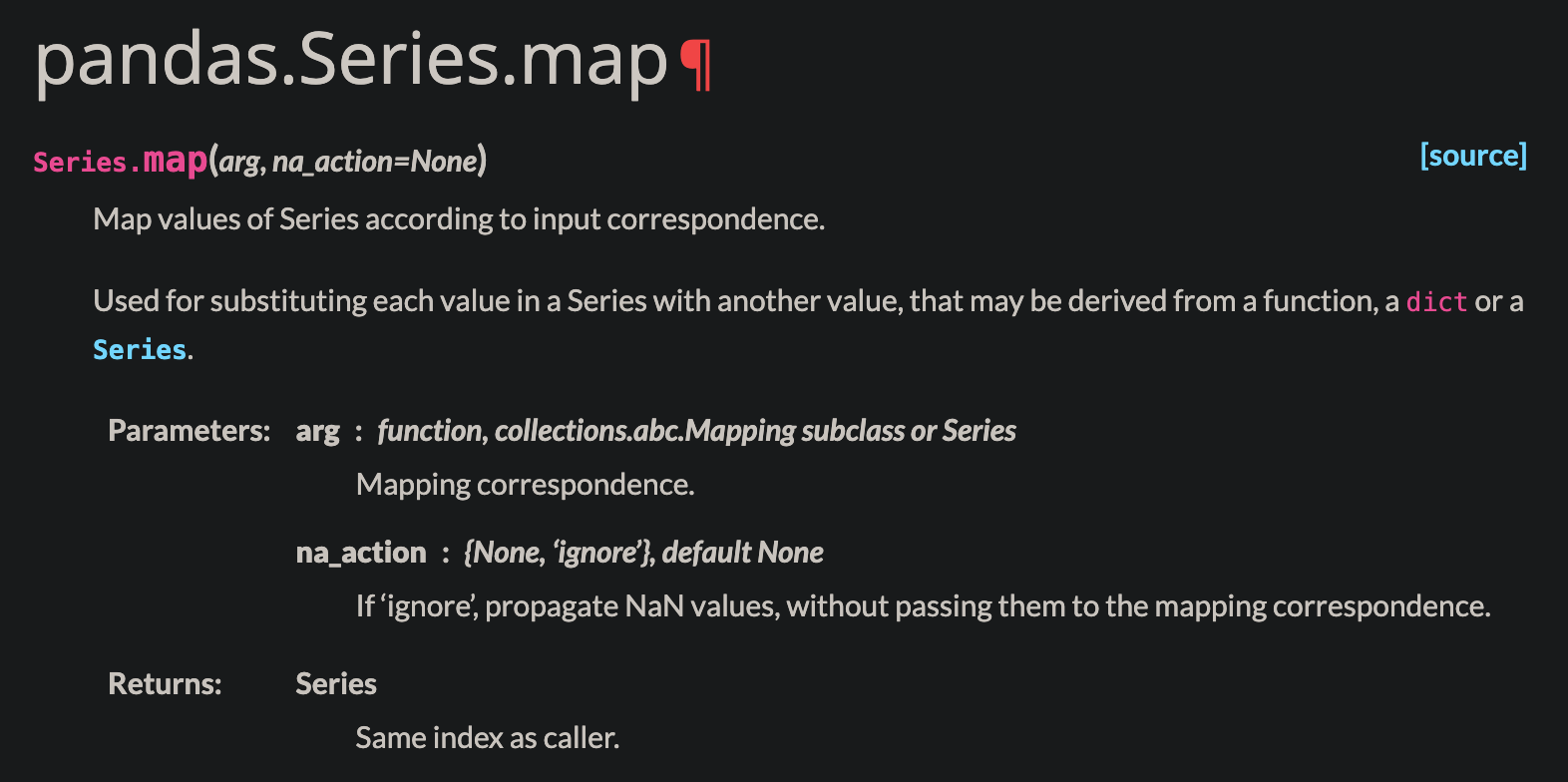
Task: Click the Mapping correspondence. description text
Action: point(525,485)
